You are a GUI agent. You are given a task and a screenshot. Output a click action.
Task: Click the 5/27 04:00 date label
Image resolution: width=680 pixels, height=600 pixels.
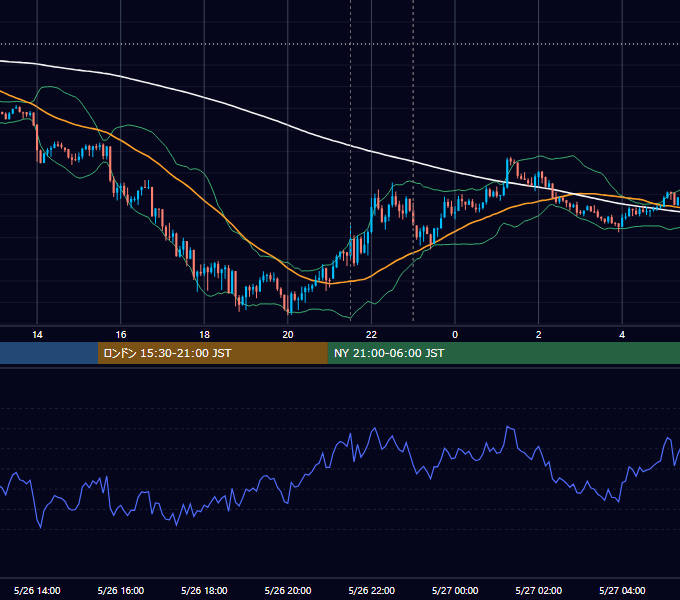(622, 590)
